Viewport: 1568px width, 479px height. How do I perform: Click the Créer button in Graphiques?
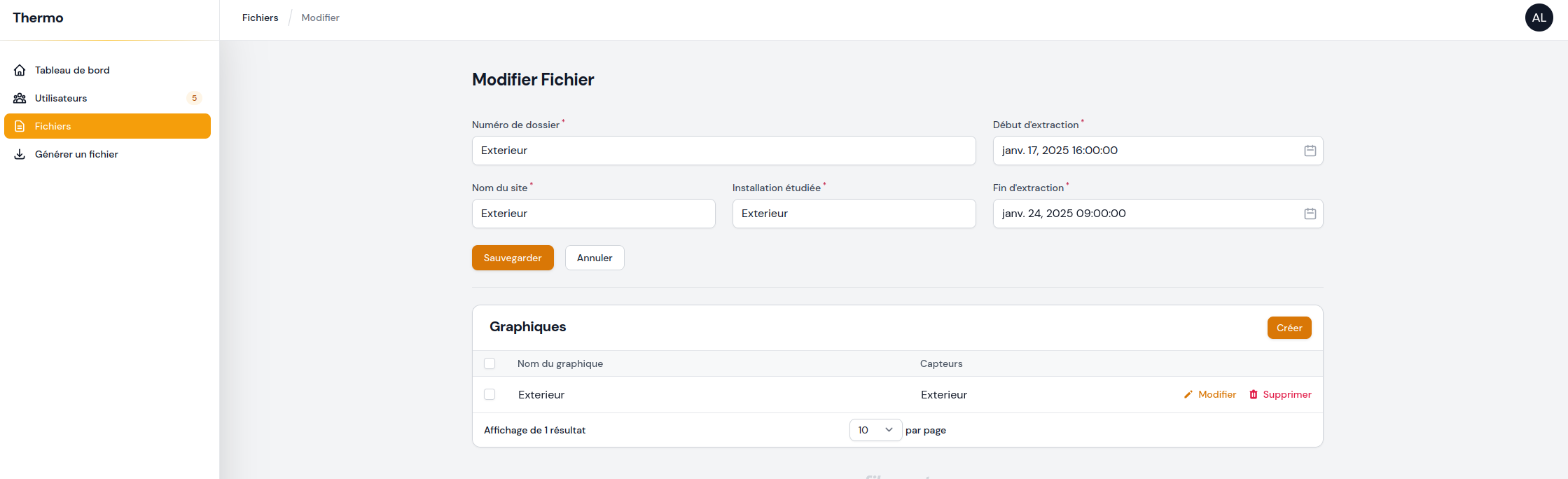(x=1289, y=328)
